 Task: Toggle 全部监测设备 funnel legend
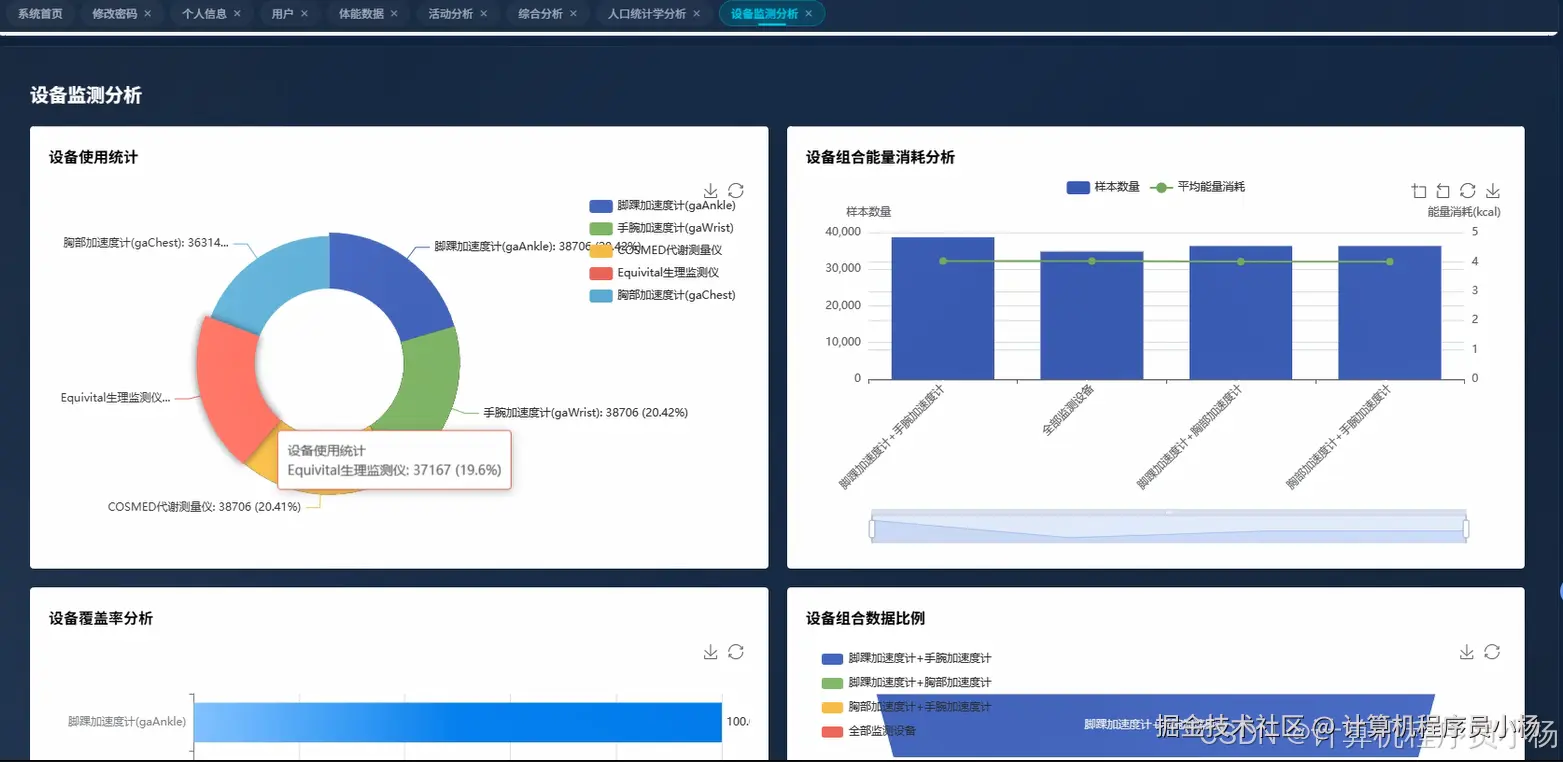(868, 731)
